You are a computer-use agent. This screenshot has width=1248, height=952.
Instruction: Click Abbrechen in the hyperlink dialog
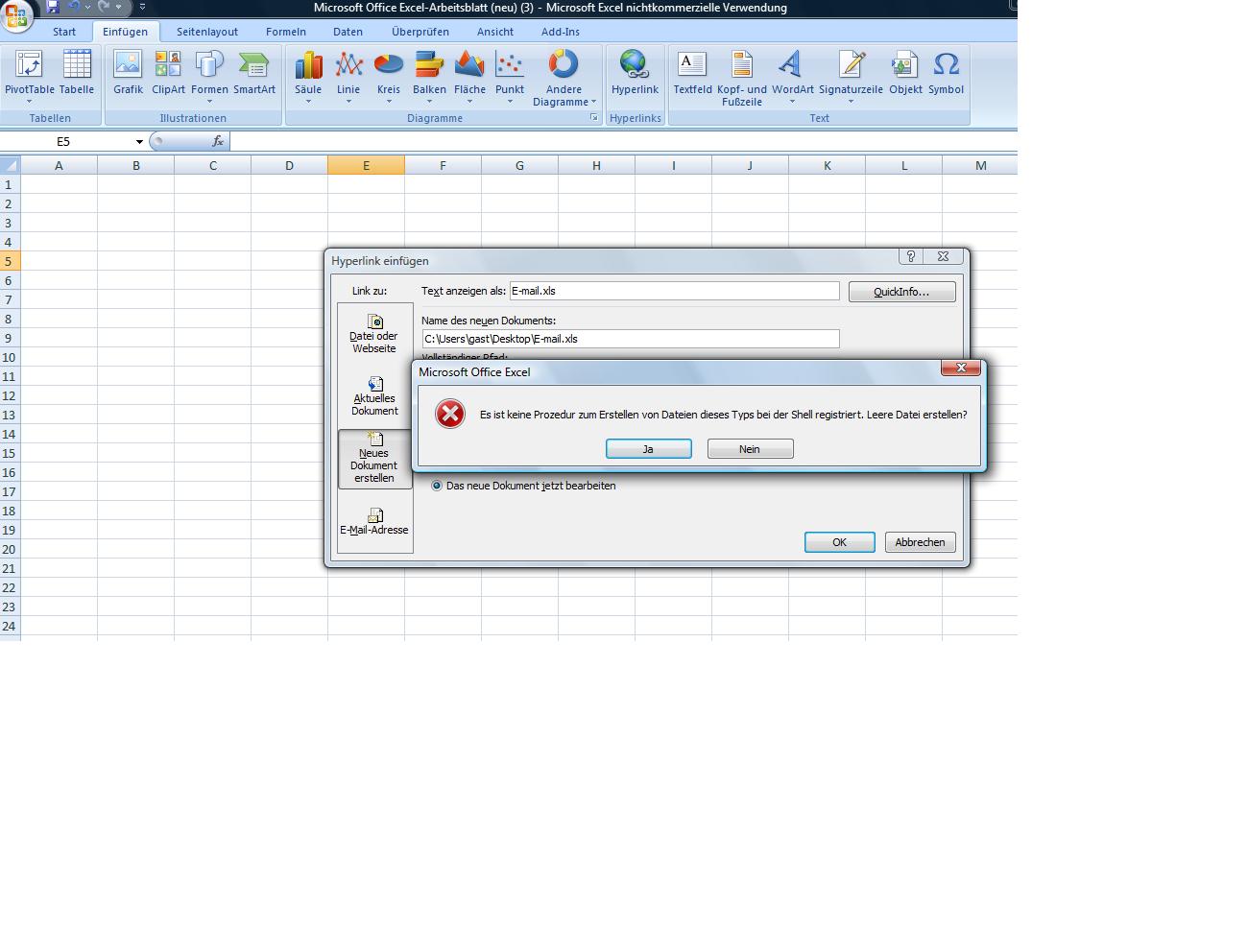pyautogui.click(x=920, y=542)
